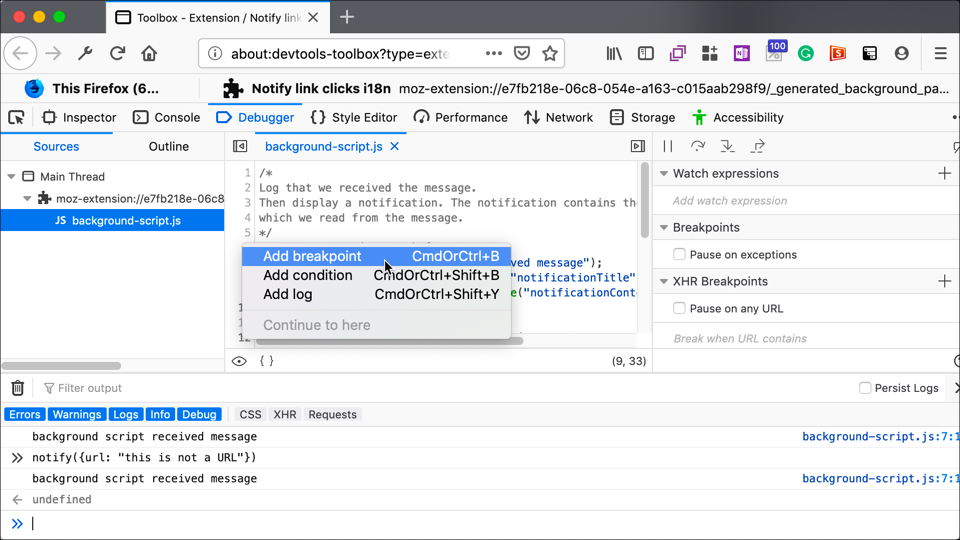Pick an element with the element picker icon
The width and height of the screenshot is (960, 540).
[17, 118]
